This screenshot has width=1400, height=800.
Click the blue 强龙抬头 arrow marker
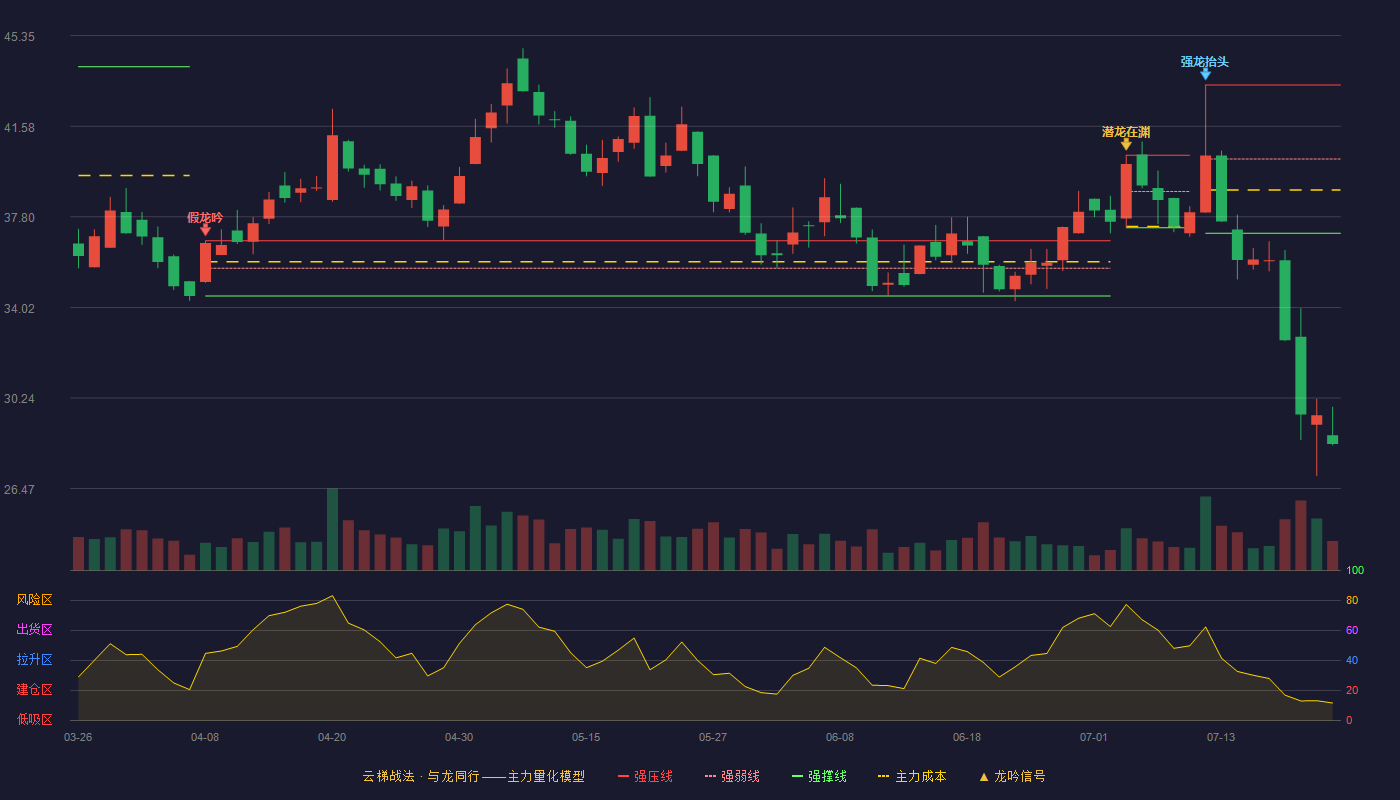click(x=1205, y=74)
